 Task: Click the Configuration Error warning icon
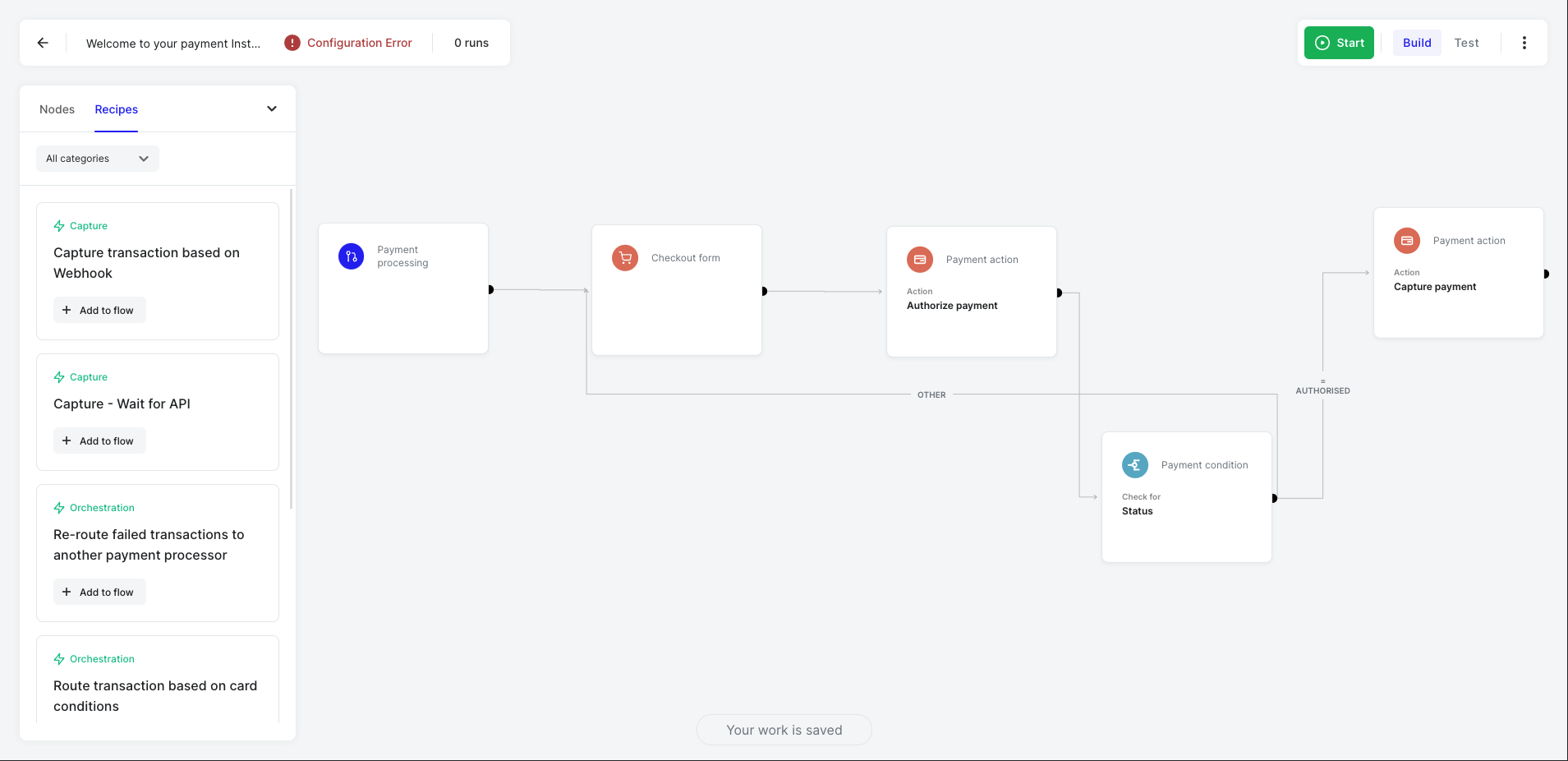(292, 42)
